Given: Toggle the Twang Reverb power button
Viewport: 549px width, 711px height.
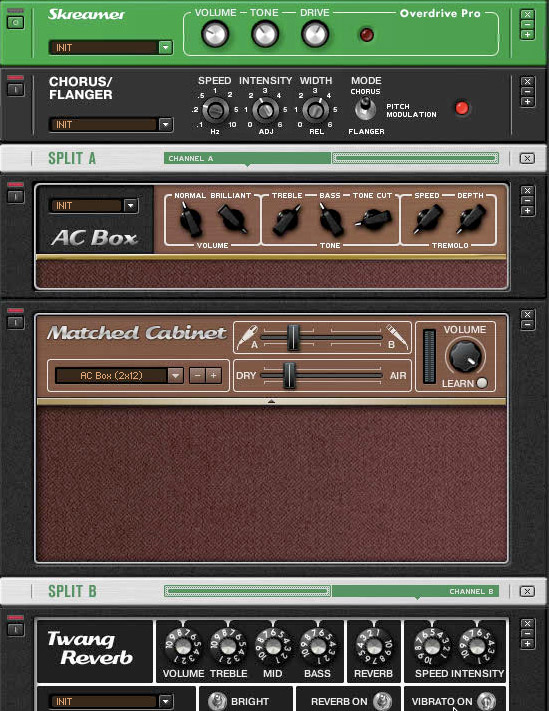Looking at the screenshot, I should [x=15, y=629].
